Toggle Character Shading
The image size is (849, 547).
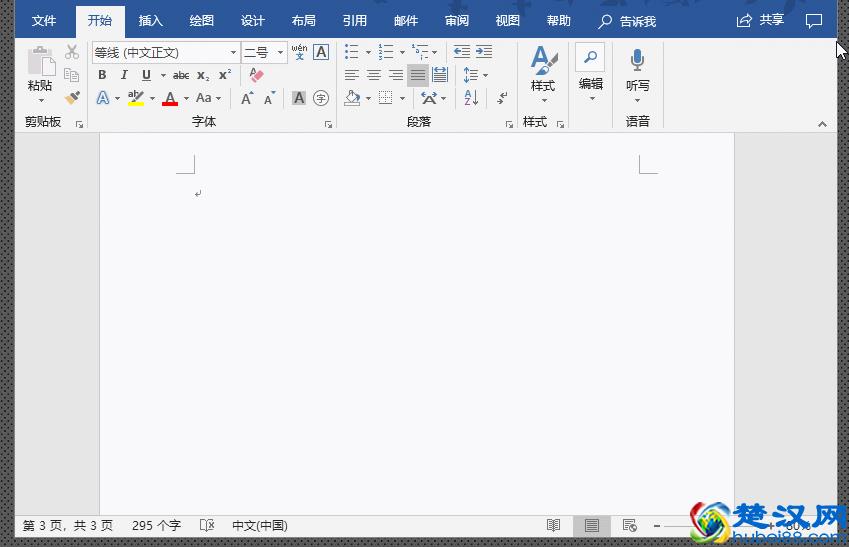pyautogui.click(x=299, y=98)
